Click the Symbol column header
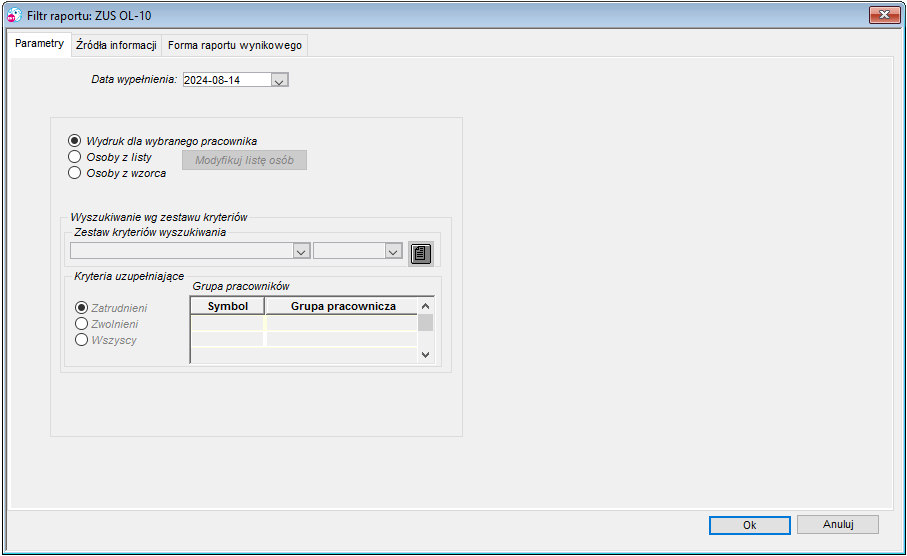Viewport: 907px width, 556px height. click(227, 306)
